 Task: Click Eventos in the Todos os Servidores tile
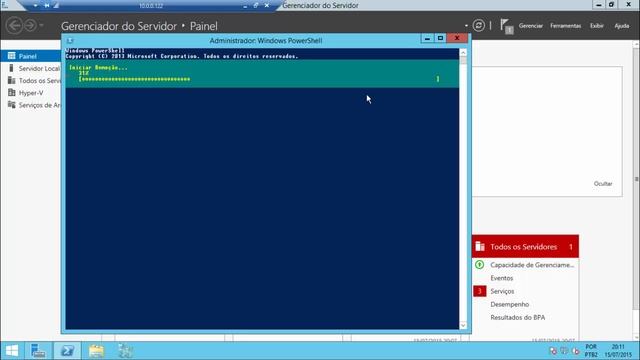pyautogui.click(x=502, y=278)
